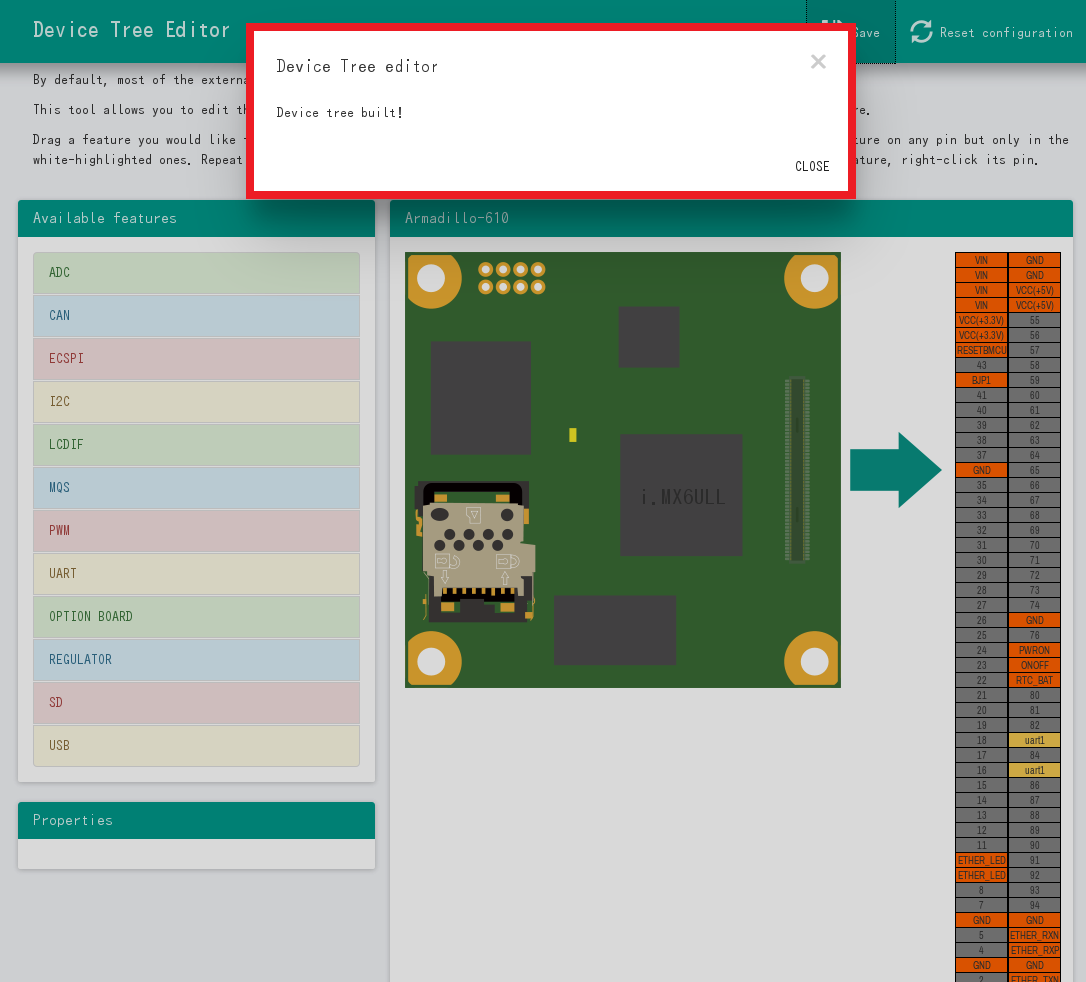Select pin 25

tap(981, 636)
